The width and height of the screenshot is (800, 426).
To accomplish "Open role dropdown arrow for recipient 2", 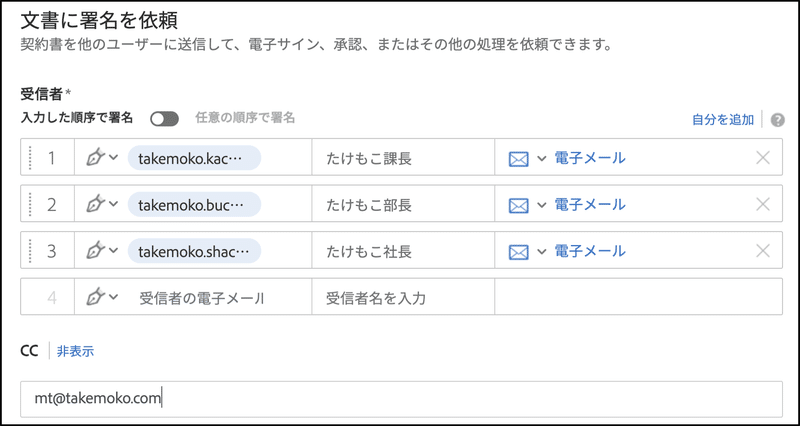I will pyautogui.click(x=113, y=204).
